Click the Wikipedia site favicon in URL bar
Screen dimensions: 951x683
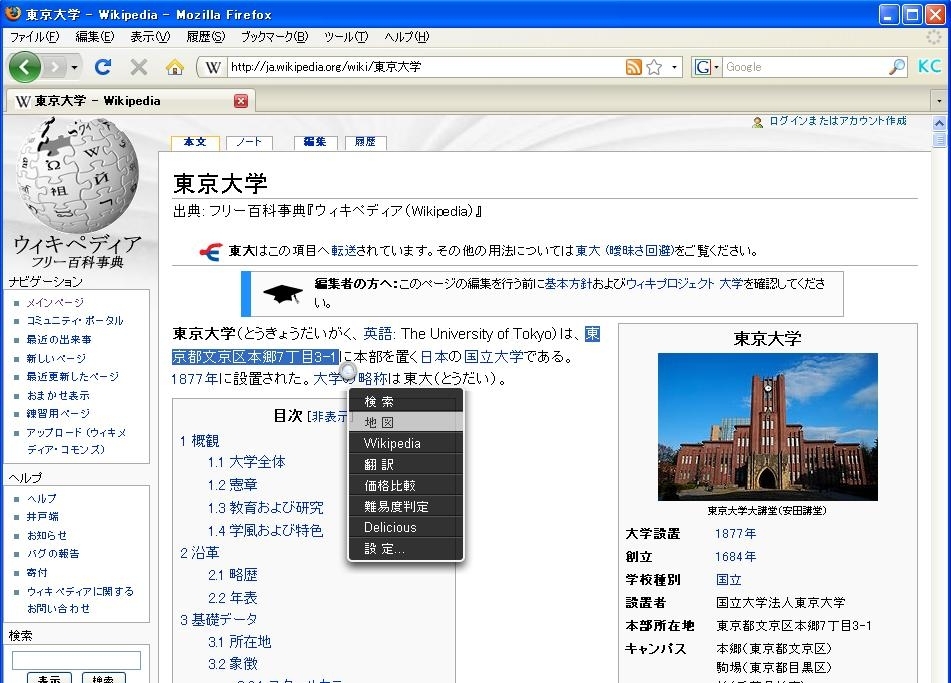[212, 67]
